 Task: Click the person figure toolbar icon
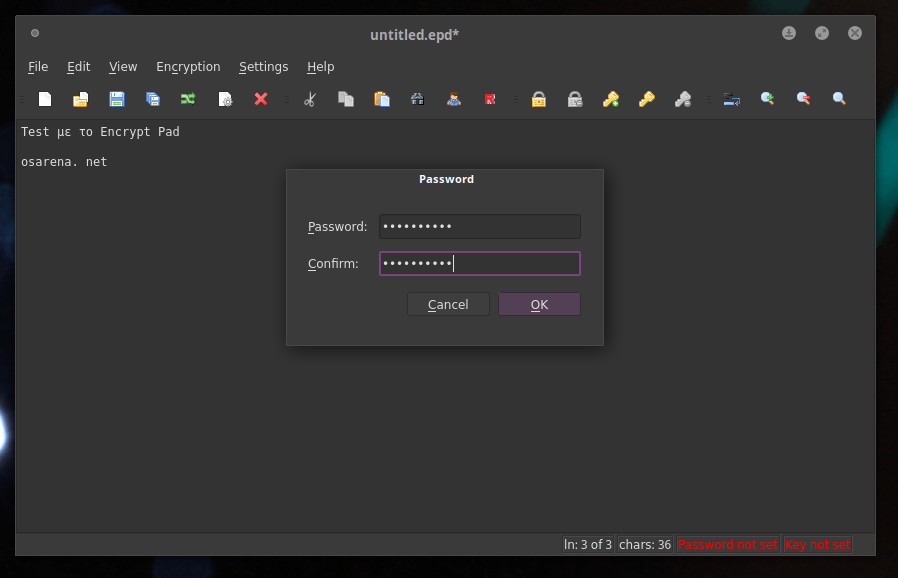454,99
